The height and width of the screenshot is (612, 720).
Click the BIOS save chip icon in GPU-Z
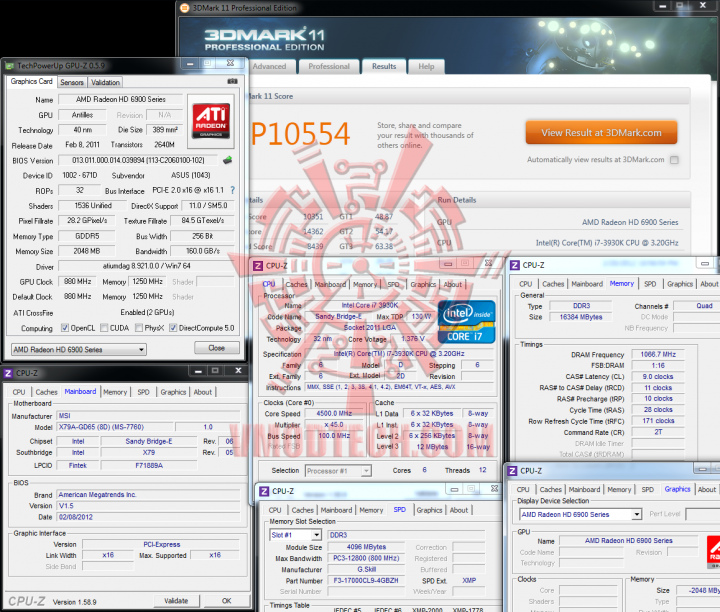click(227, 160)
